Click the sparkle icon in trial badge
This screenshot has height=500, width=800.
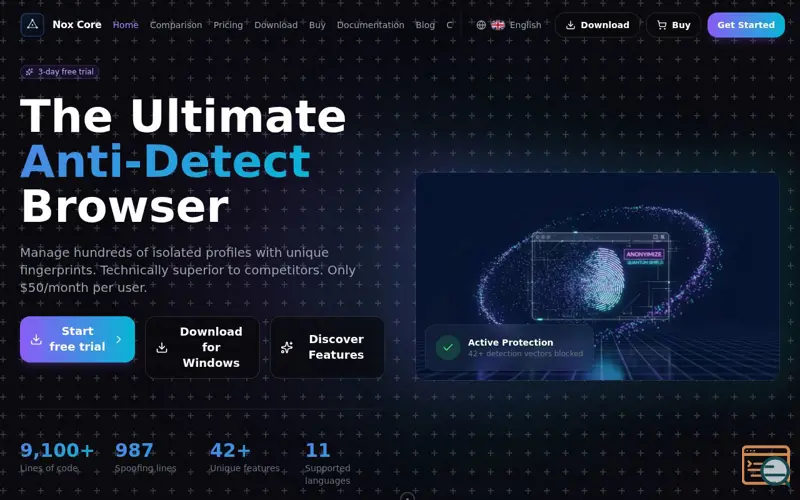coord(30,72)
